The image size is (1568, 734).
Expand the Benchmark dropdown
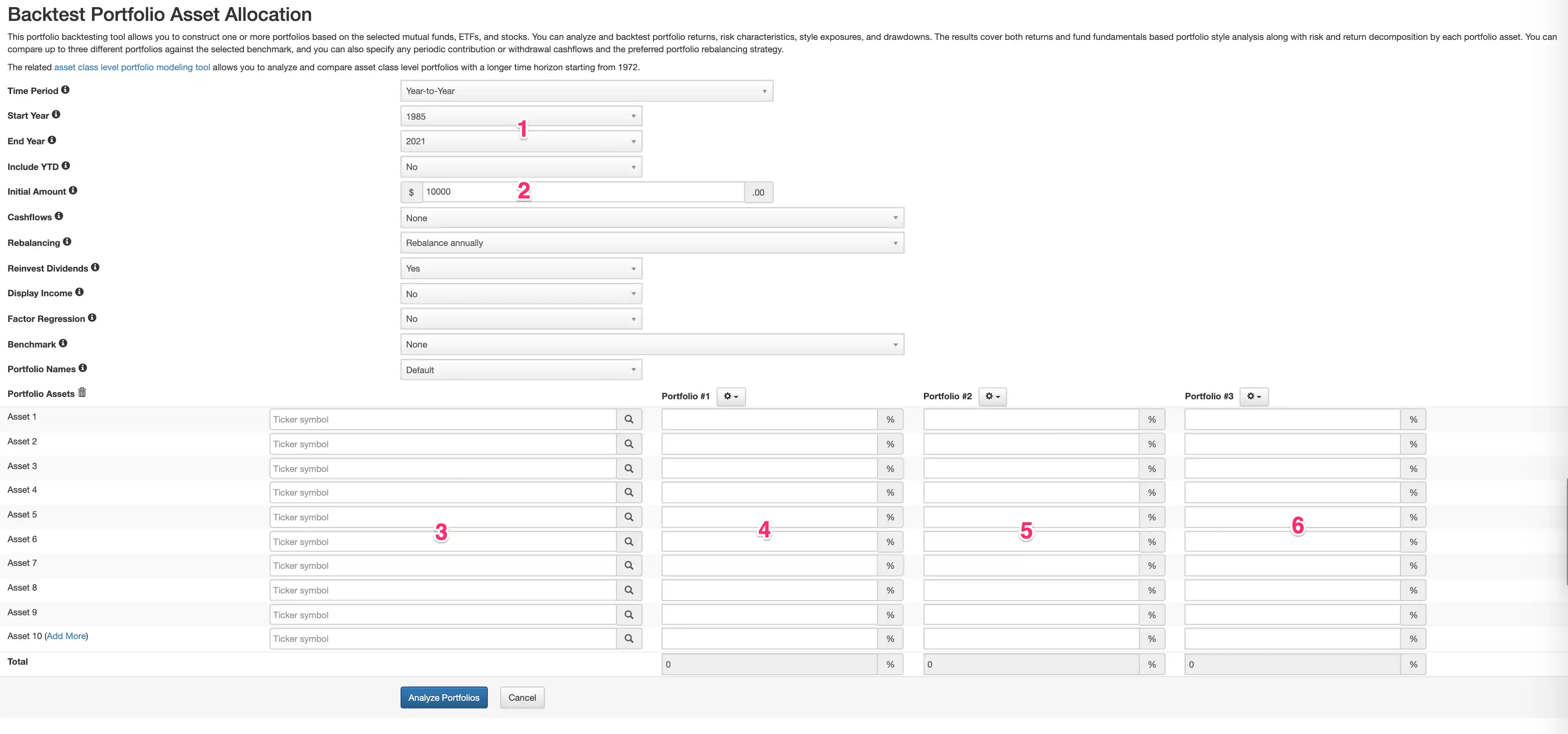[651, 345]
